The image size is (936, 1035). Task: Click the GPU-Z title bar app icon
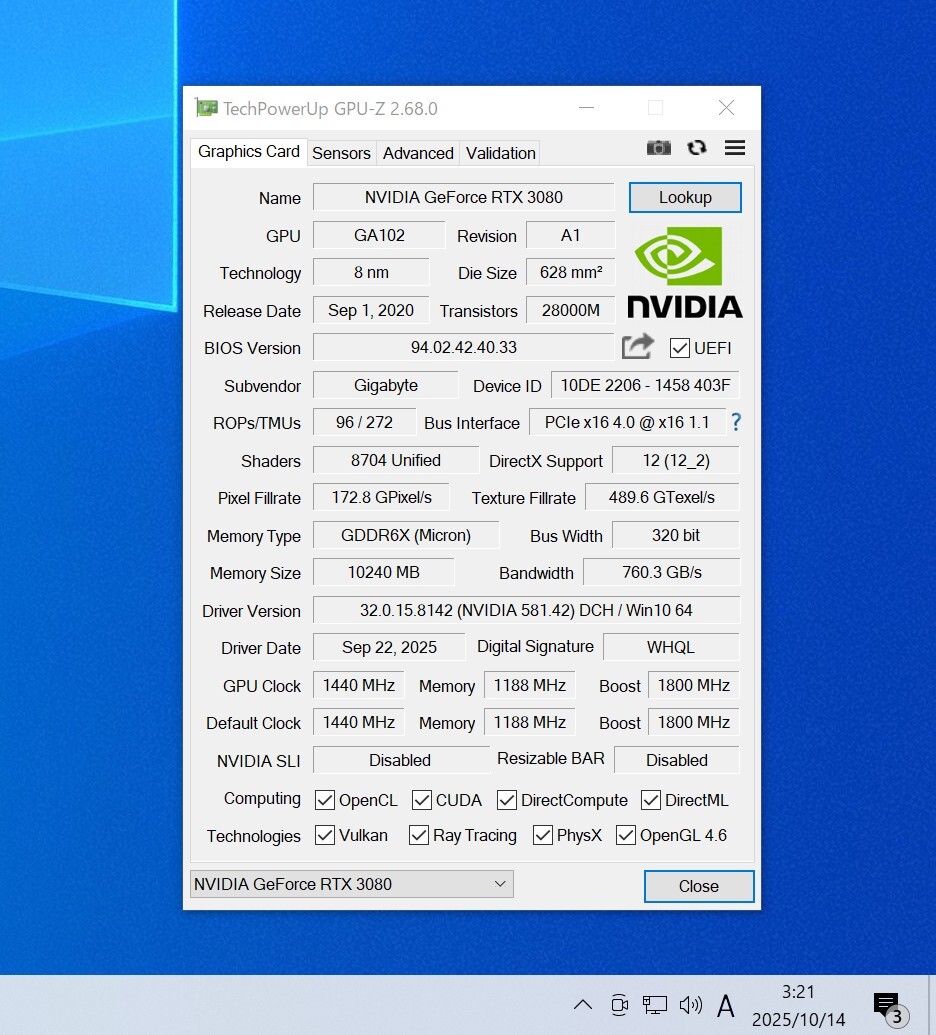click(x=206, y=108)
